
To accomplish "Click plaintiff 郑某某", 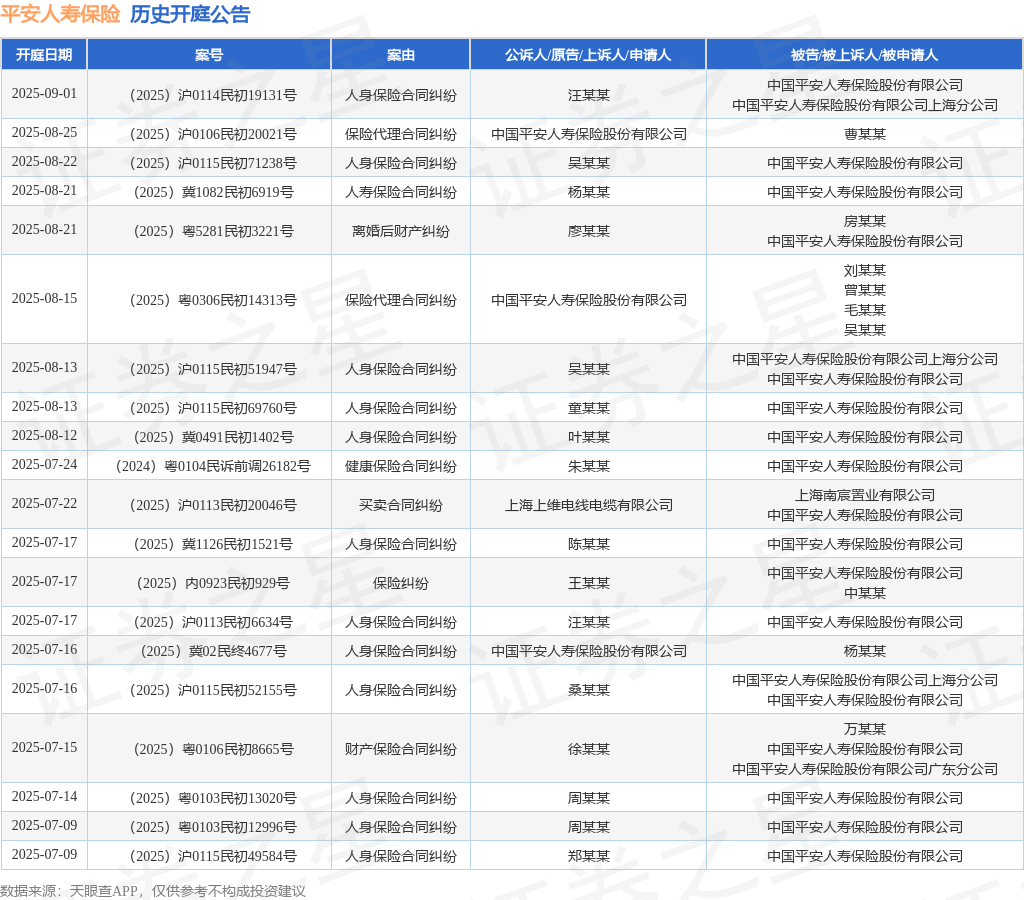I will point(588,856).
